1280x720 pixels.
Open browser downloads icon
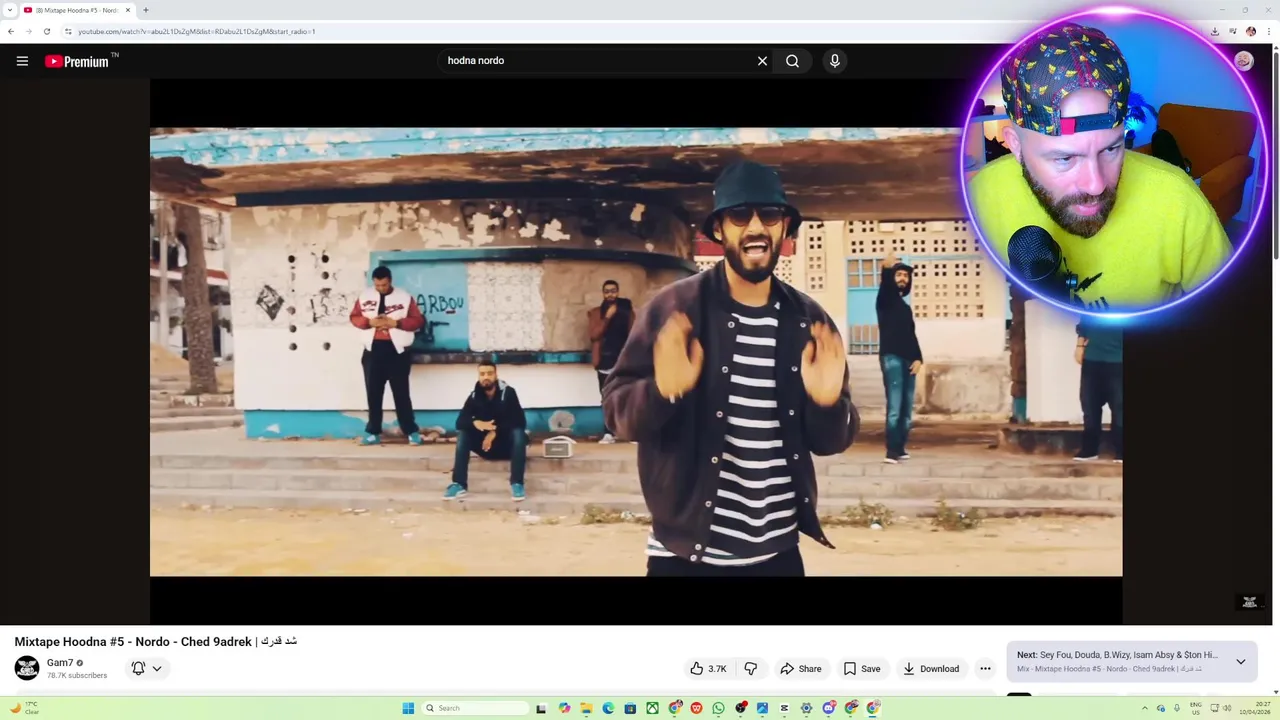coord(1214,31)
